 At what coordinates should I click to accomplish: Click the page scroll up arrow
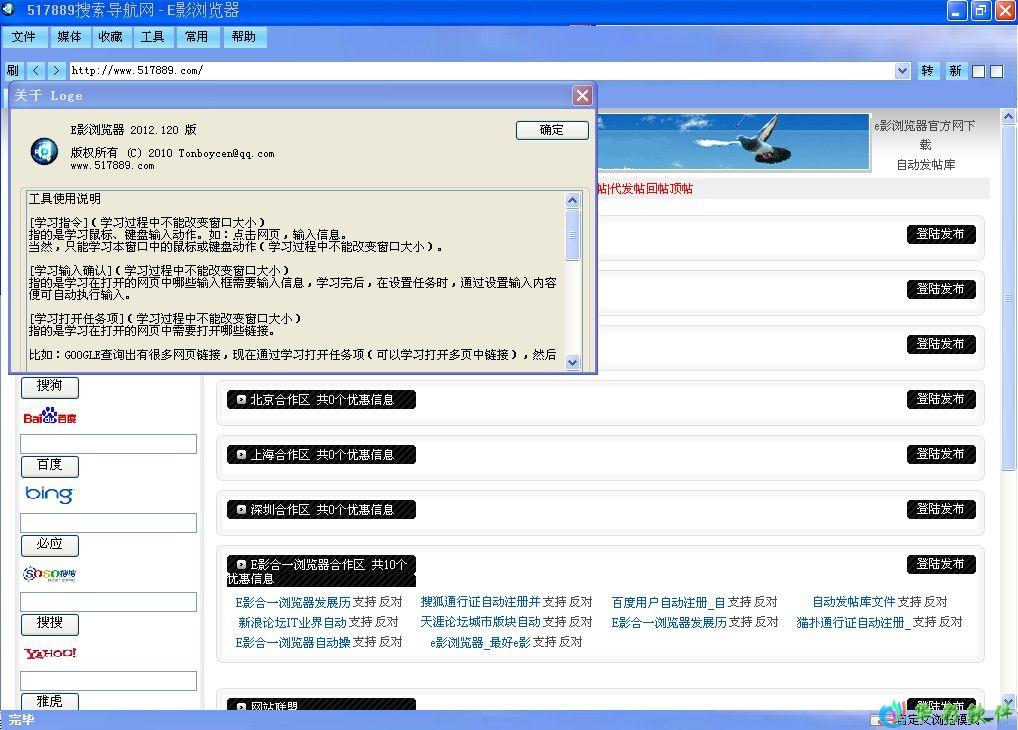click(1008, 117)
